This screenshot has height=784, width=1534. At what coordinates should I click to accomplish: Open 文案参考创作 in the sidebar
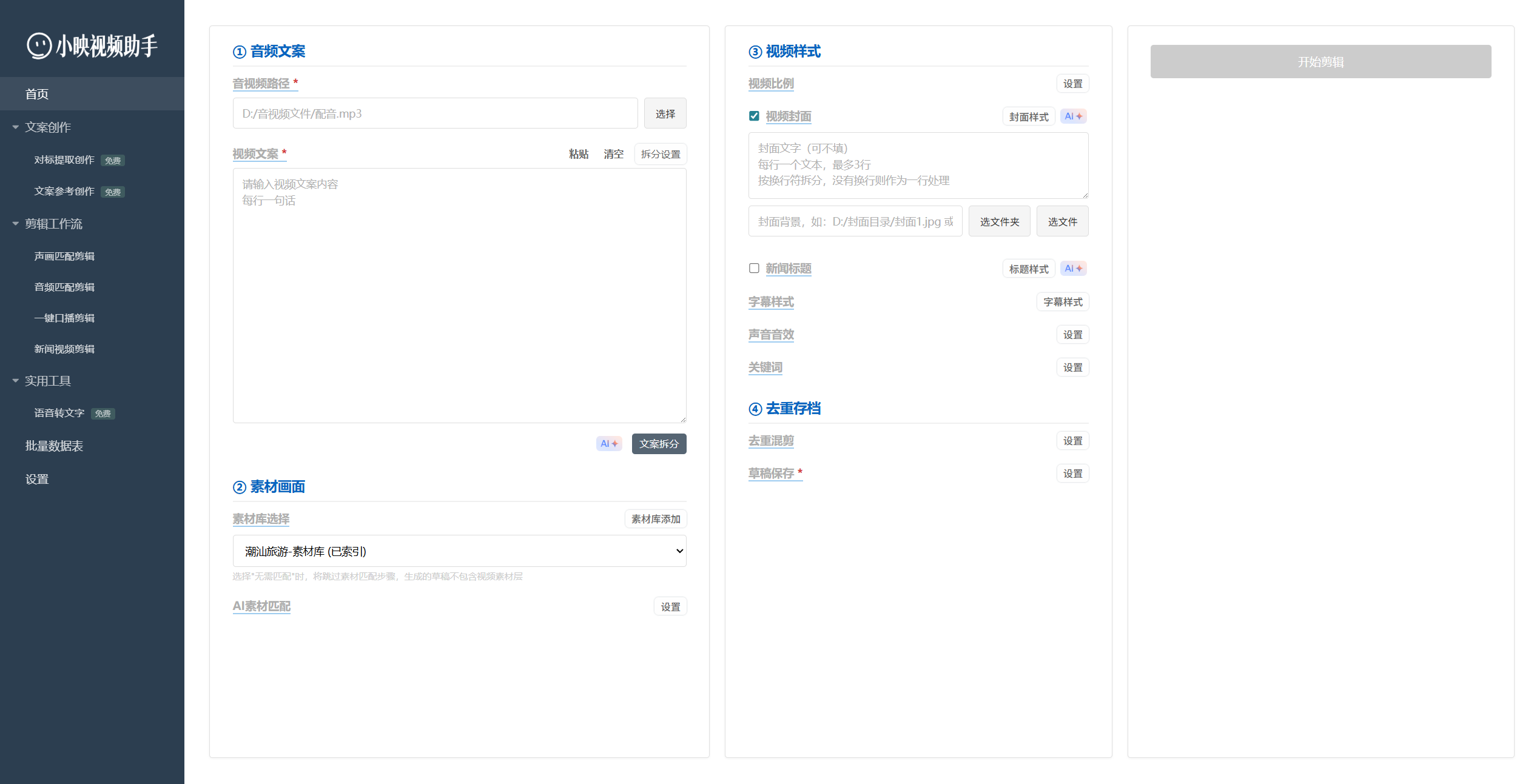pos(64,192)
